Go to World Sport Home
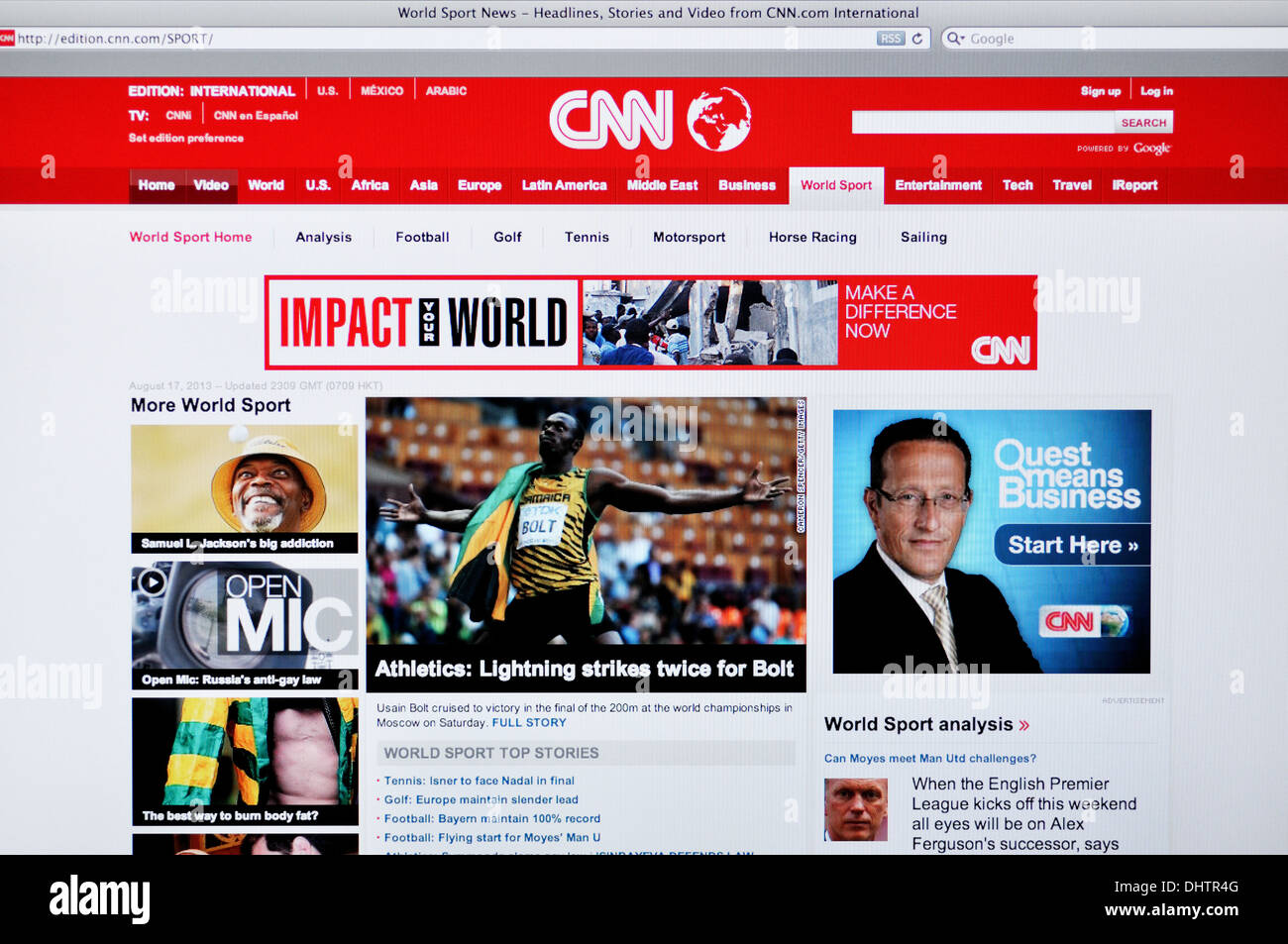Viewport: 1288px width, 944px height. 190,238
